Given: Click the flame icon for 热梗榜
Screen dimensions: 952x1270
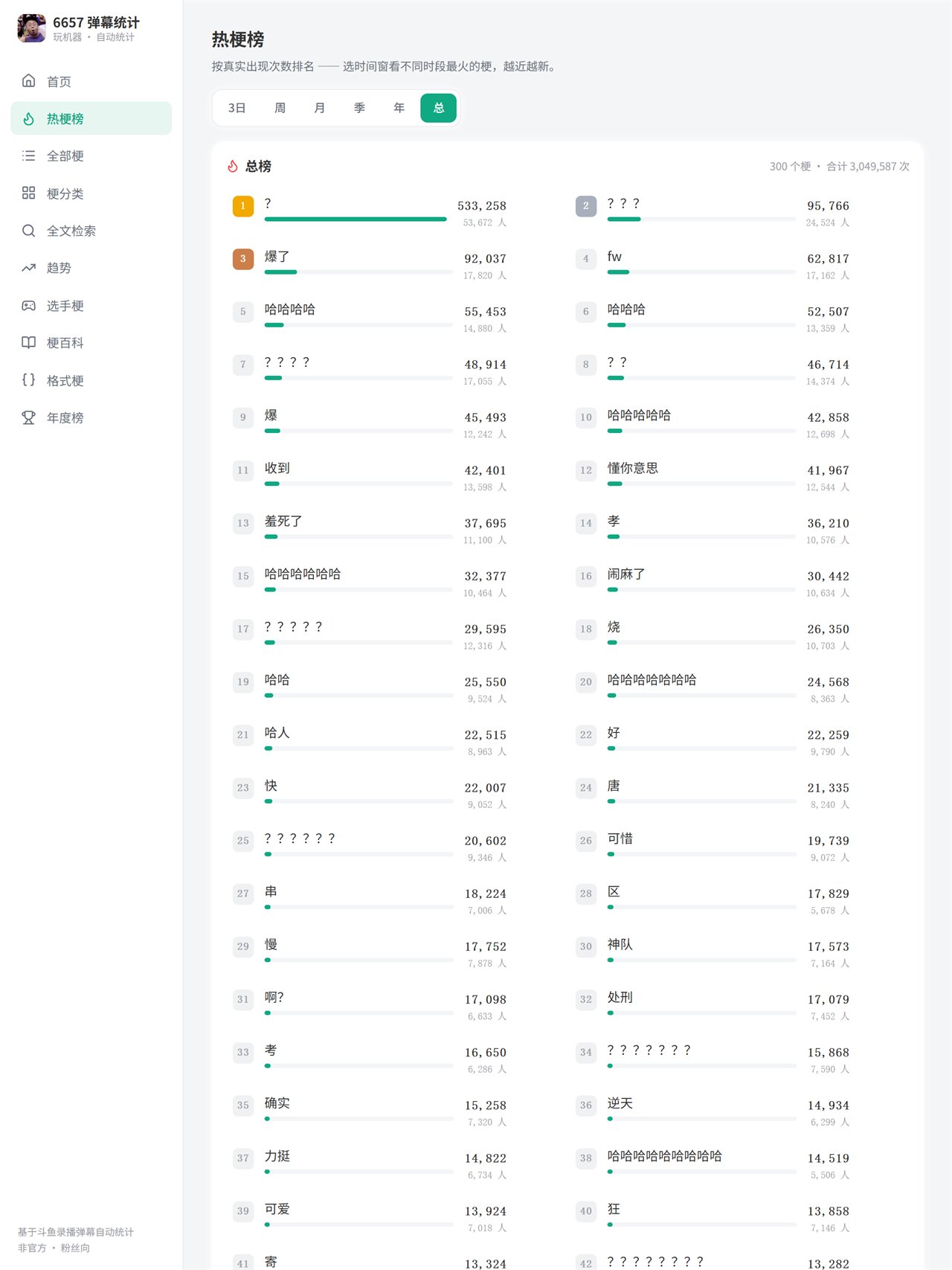Looking at the screenshot, I should pyautogui.click(x=28, y=118).
